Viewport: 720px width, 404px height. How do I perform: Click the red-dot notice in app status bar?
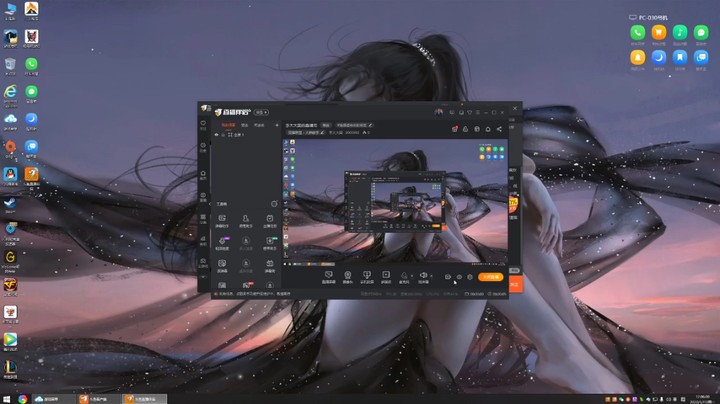(x=253, y=294)
